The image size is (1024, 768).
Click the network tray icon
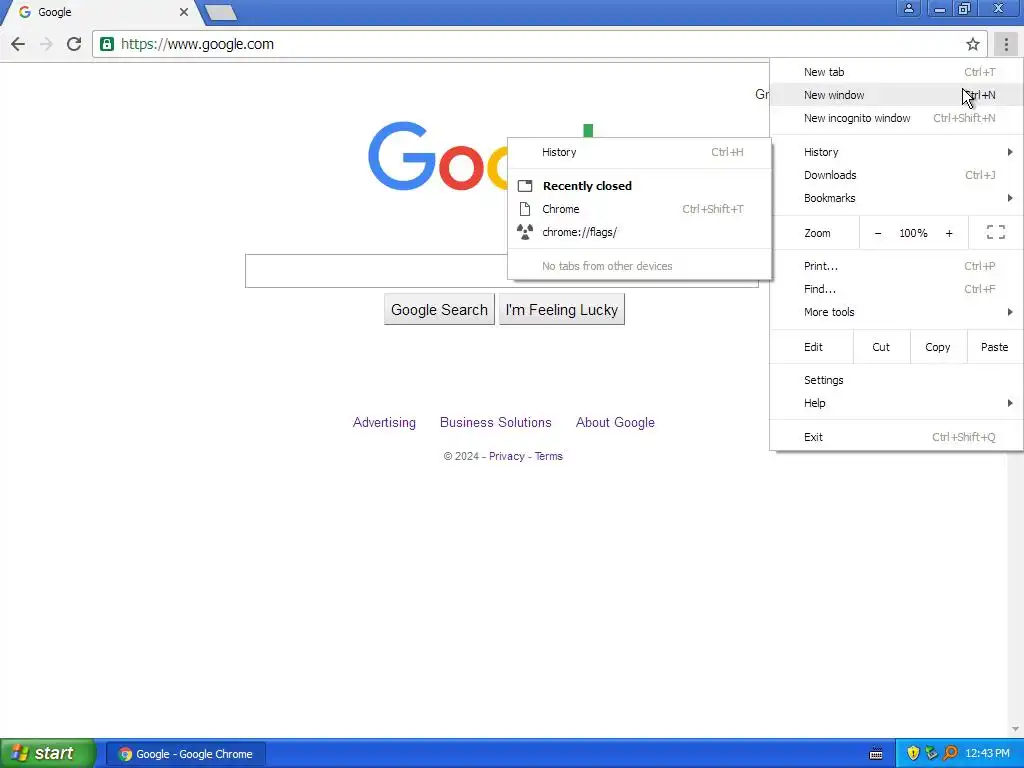pos(932,754)
